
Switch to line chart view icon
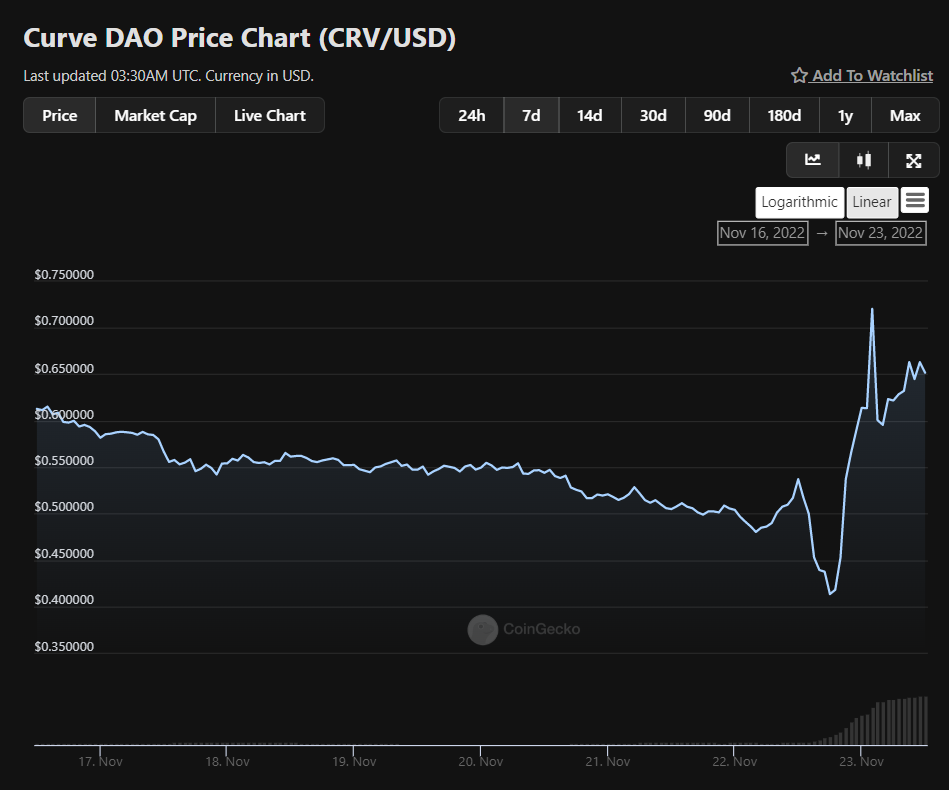(812, 160)
